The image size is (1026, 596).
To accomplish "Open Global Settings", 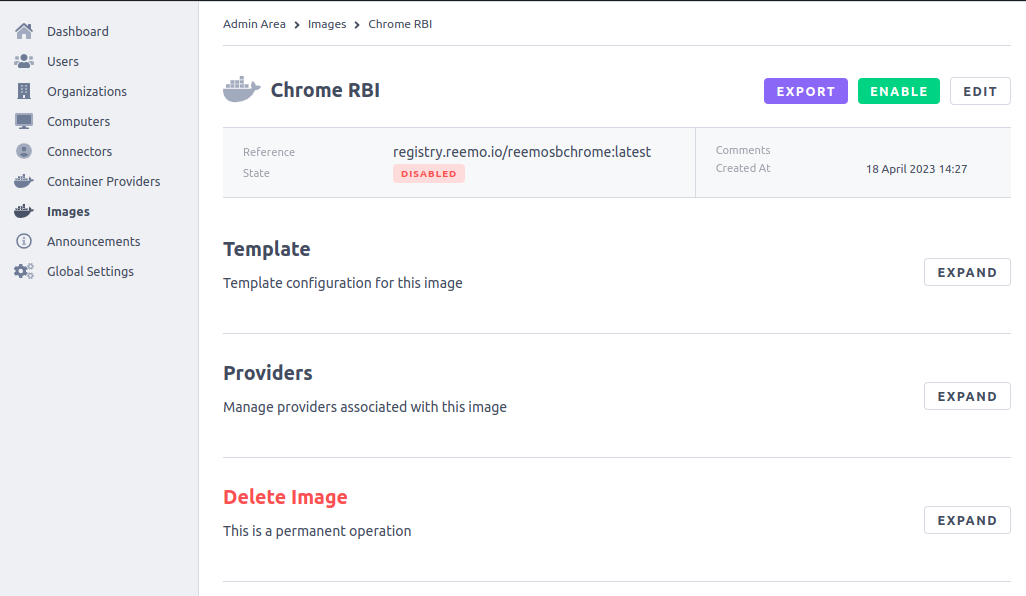I will pos(90,272).
